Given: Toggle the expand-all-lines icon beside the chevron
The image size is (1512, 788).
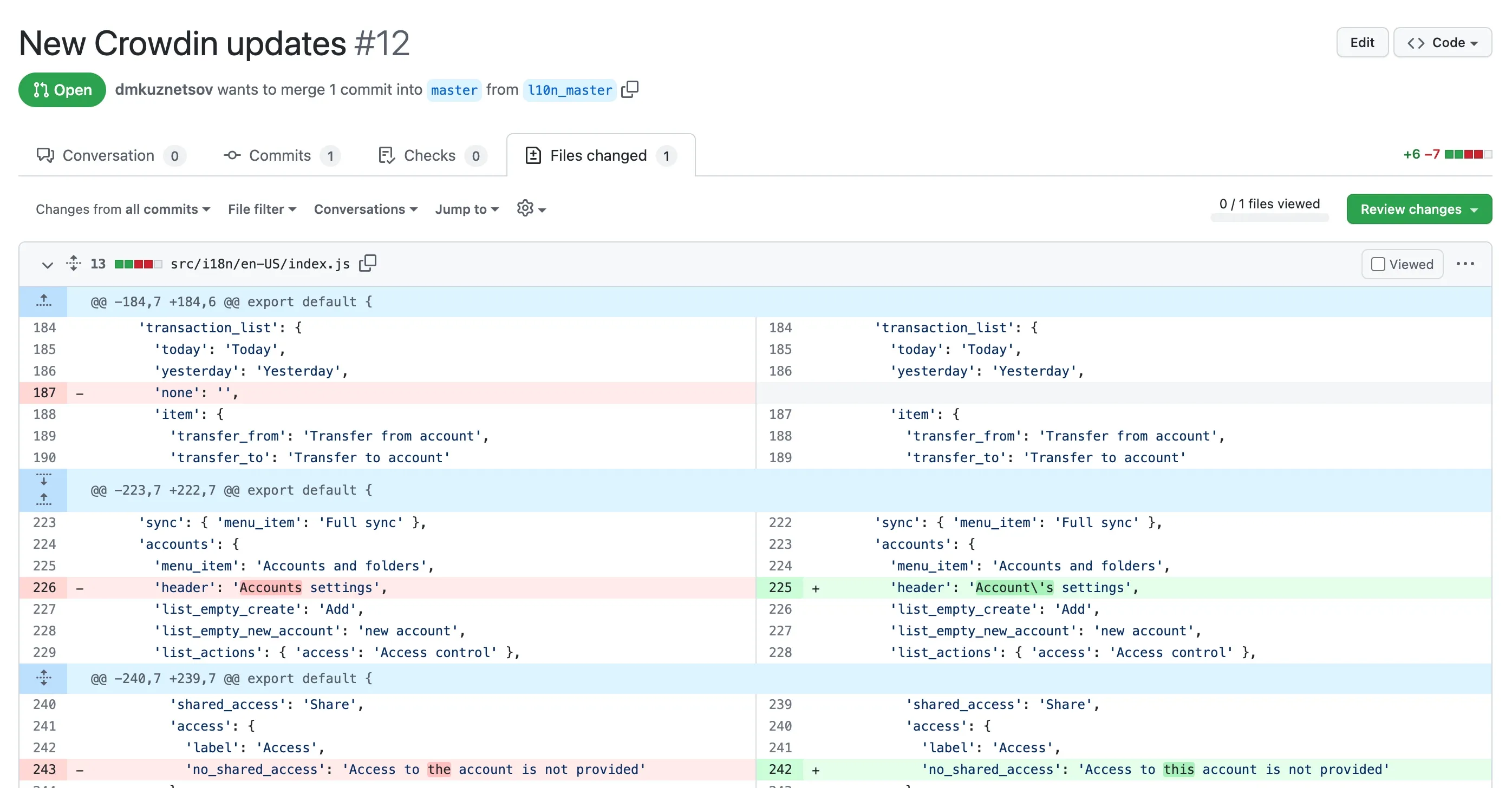Looking at the screenshot, I should coord(72,264).
